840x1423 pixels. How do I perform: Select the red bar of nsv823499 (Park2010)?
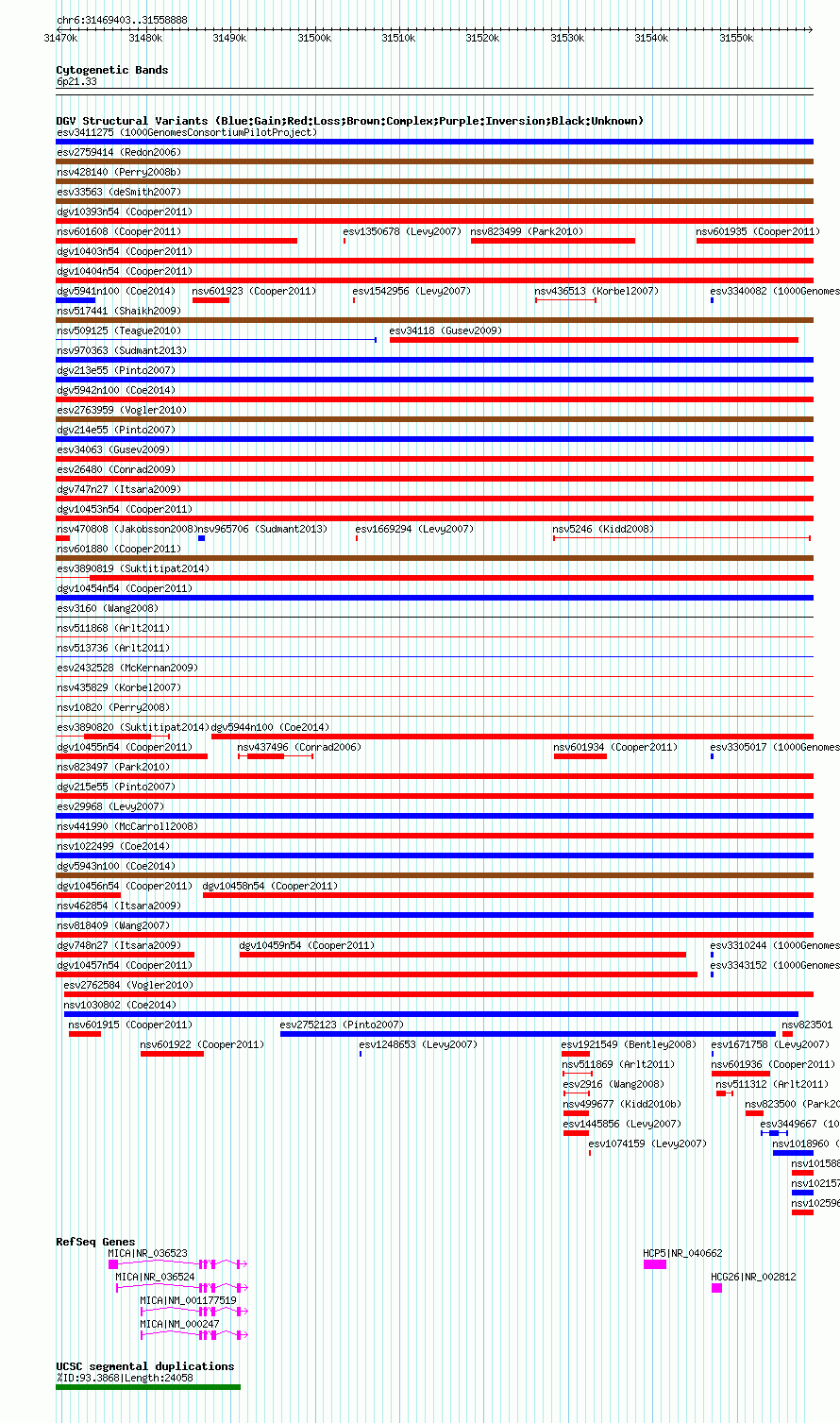553,241
